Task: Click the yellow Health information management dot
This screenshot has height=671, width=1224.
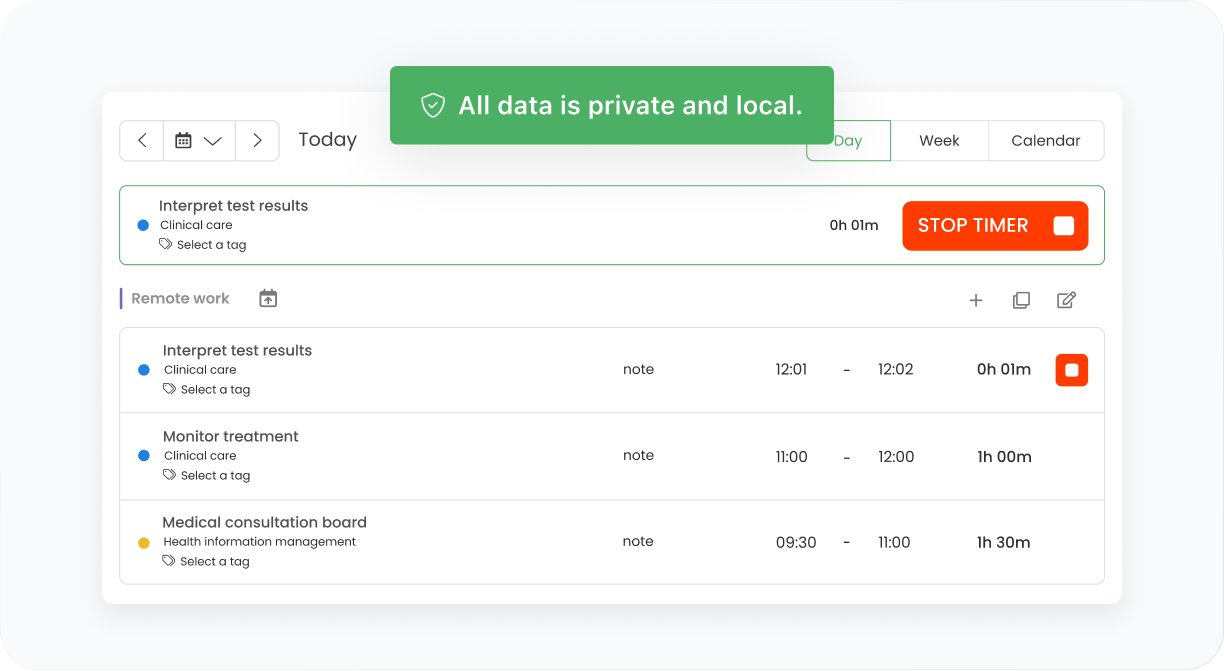Action: 144,543
